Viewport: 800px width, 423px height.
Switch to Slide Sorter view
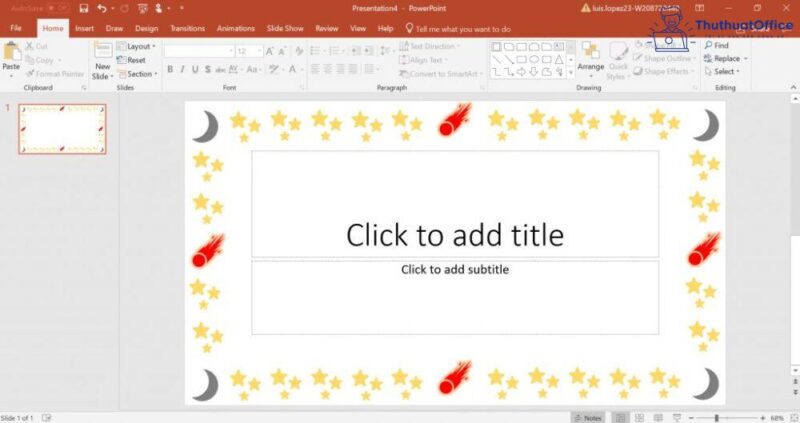(x=639, y=418)
